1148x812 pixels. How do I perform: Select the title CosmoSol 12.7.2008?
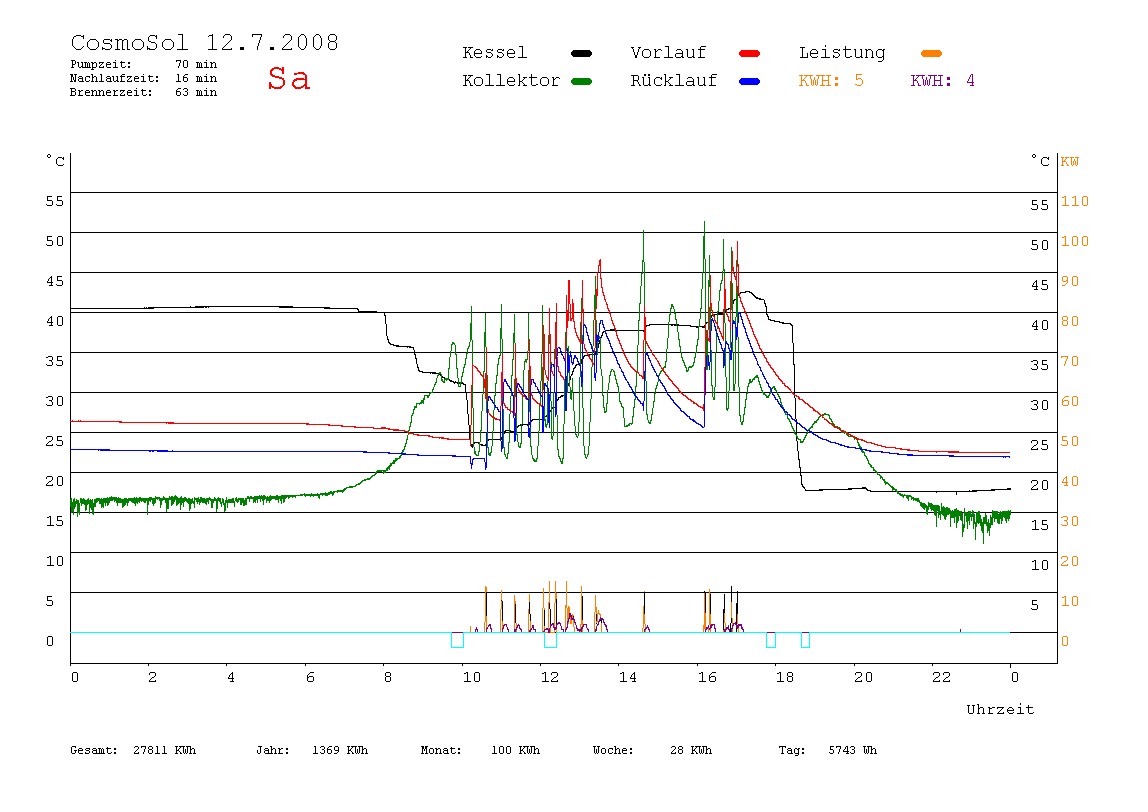(x=205, y=42)
